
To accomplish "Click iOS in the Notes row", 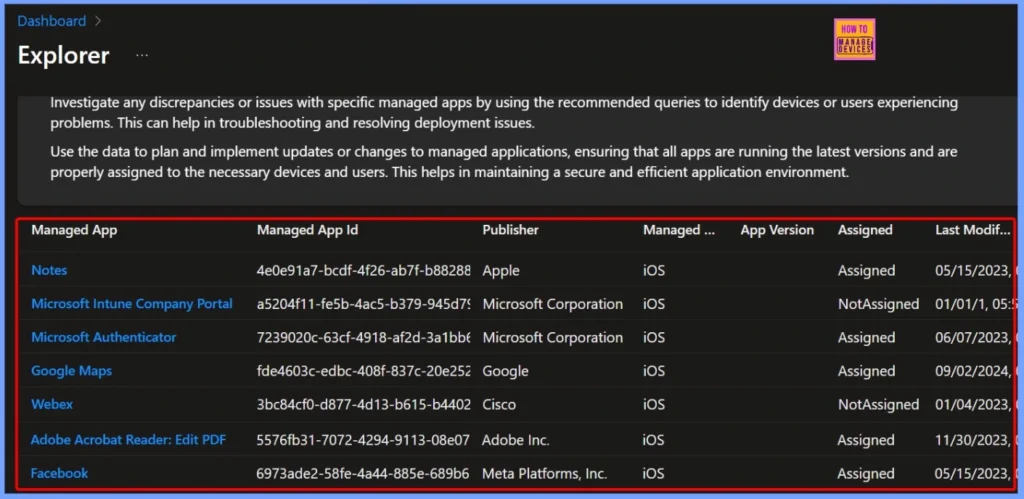I will point(654,270).
